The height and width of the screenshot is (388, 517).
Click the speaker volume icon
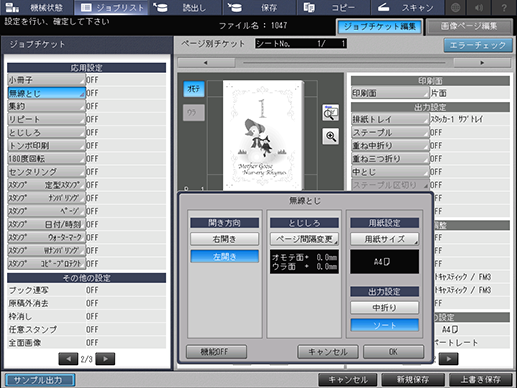[480, 7]
